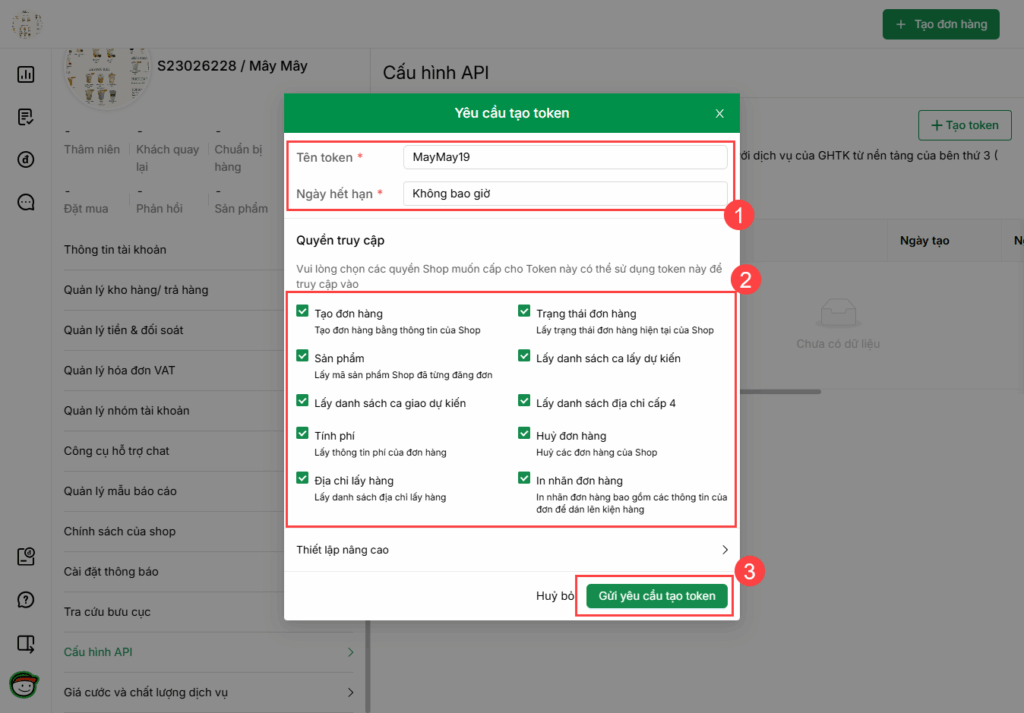Open the order checklist icon in sidebar
The width and height of the screenshot is (1024, 713).
(26, 117)
